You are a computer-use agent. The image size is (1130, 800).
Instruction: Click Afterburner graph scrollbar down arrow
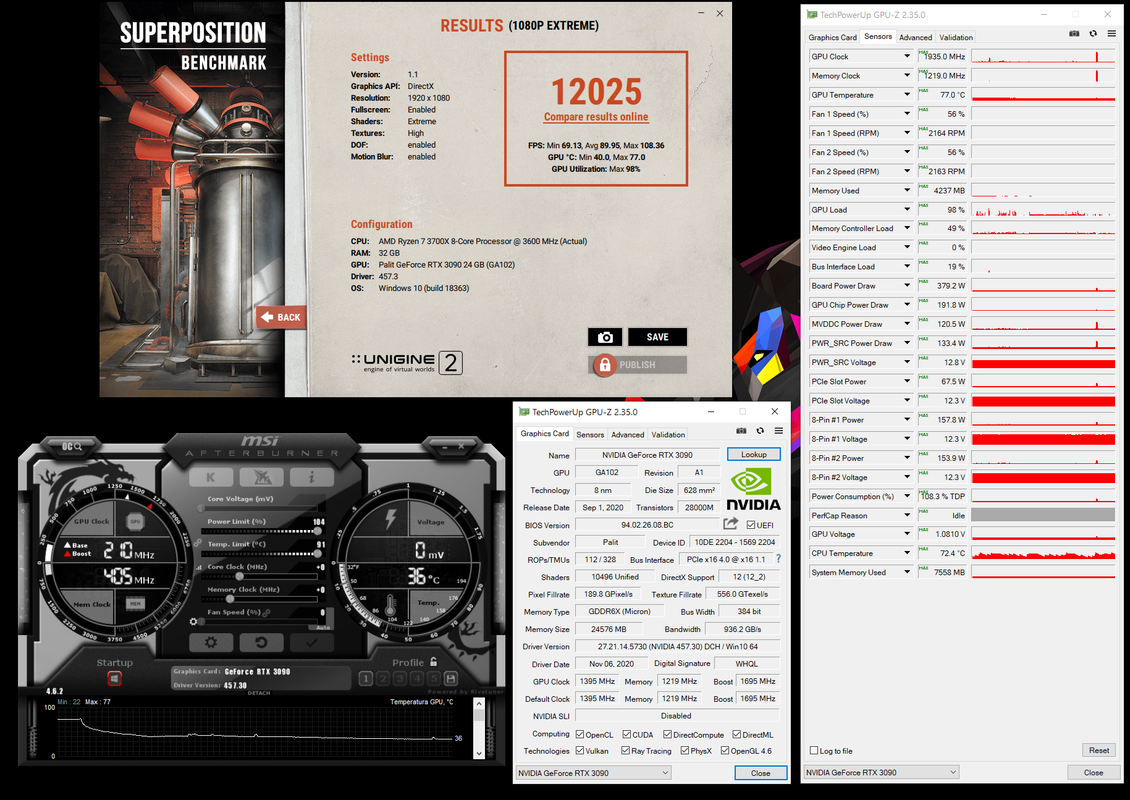(x=479, y=753)
